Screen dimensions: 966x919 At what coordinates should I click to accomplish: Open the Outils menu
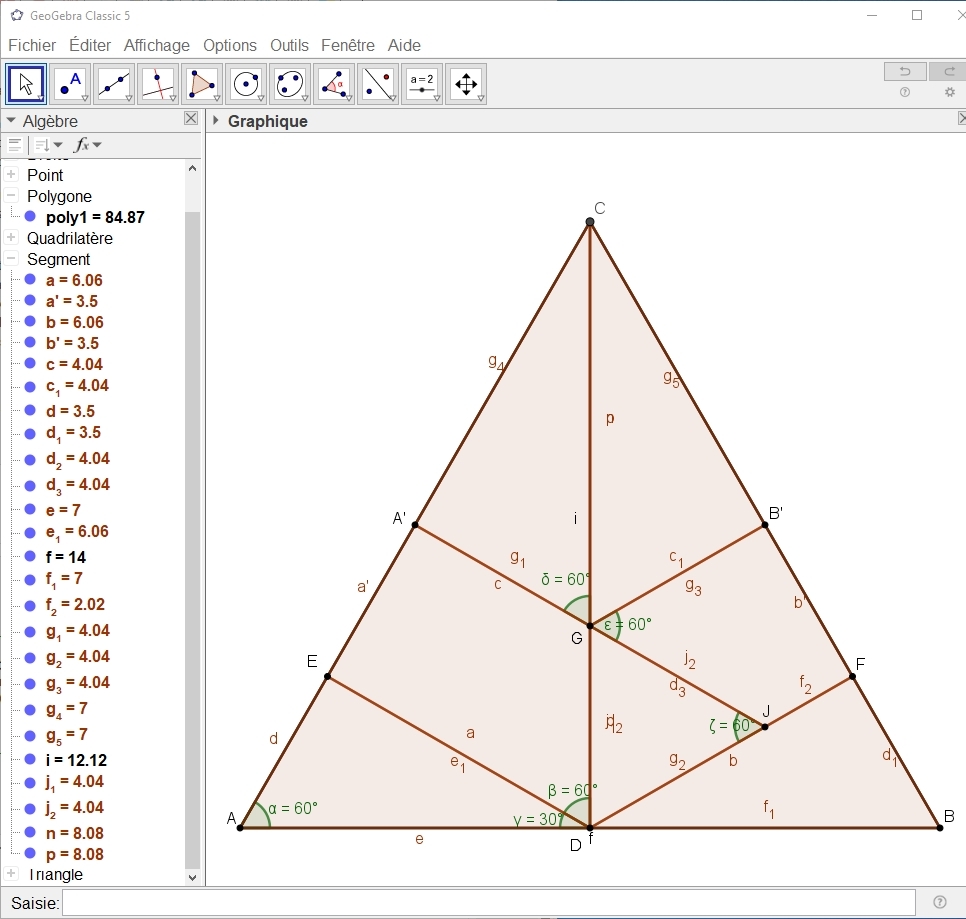(289, 45)
